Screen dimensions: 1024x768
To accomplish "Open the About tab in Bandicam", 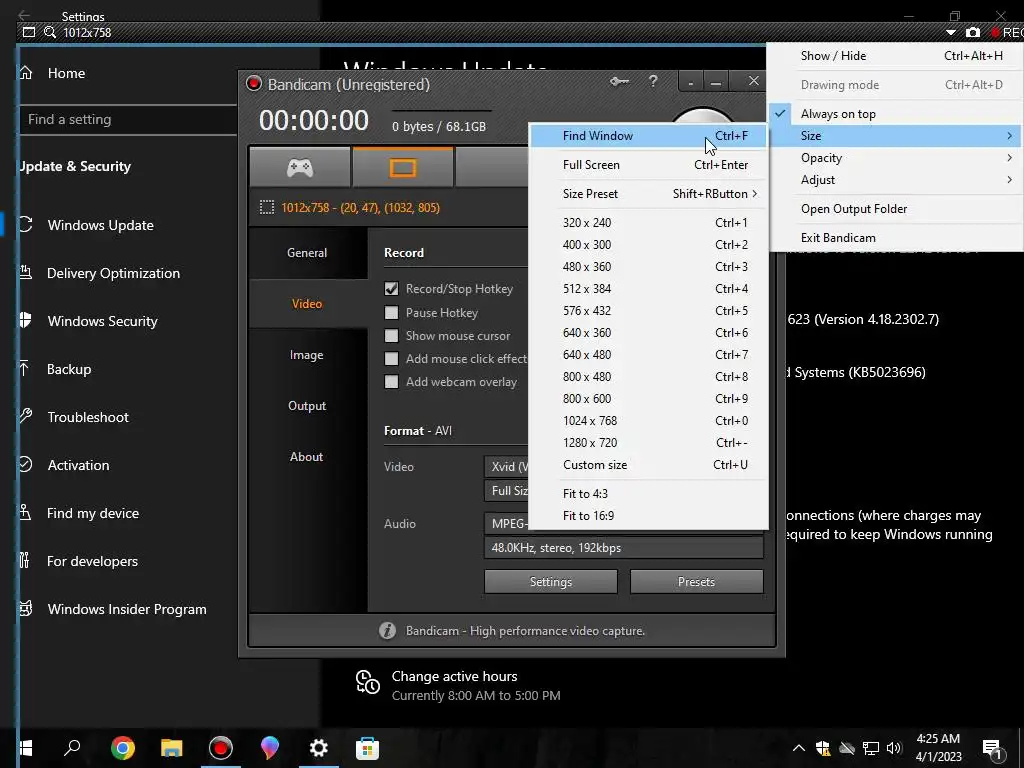I will (x=307, y=456).
